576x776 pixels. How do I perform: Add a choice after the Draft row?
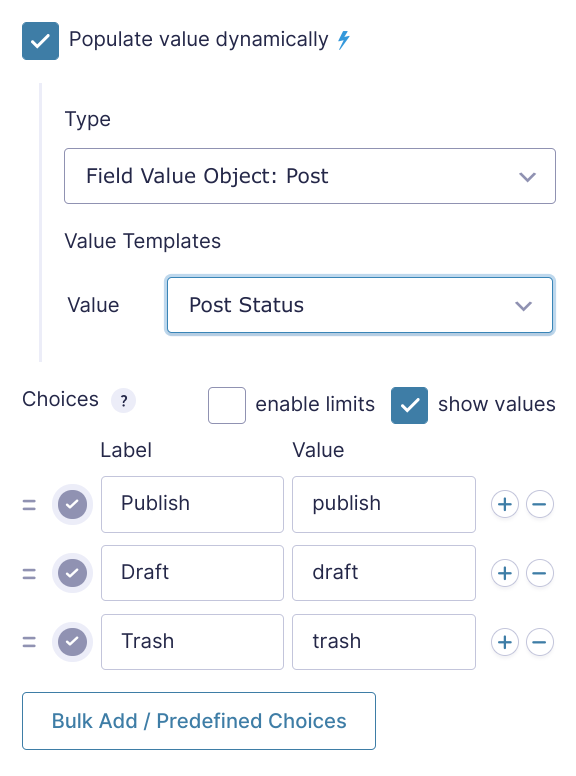(x=505, y=573)
